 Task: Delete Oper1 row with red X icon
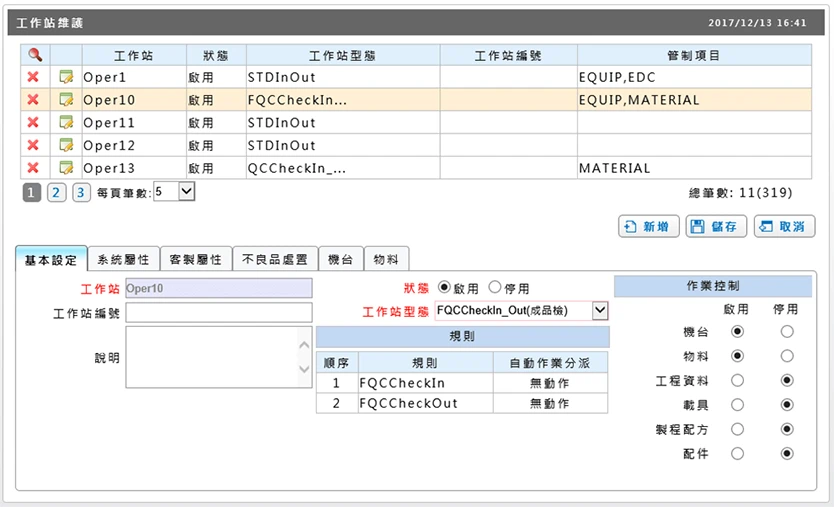pos(33,77)
